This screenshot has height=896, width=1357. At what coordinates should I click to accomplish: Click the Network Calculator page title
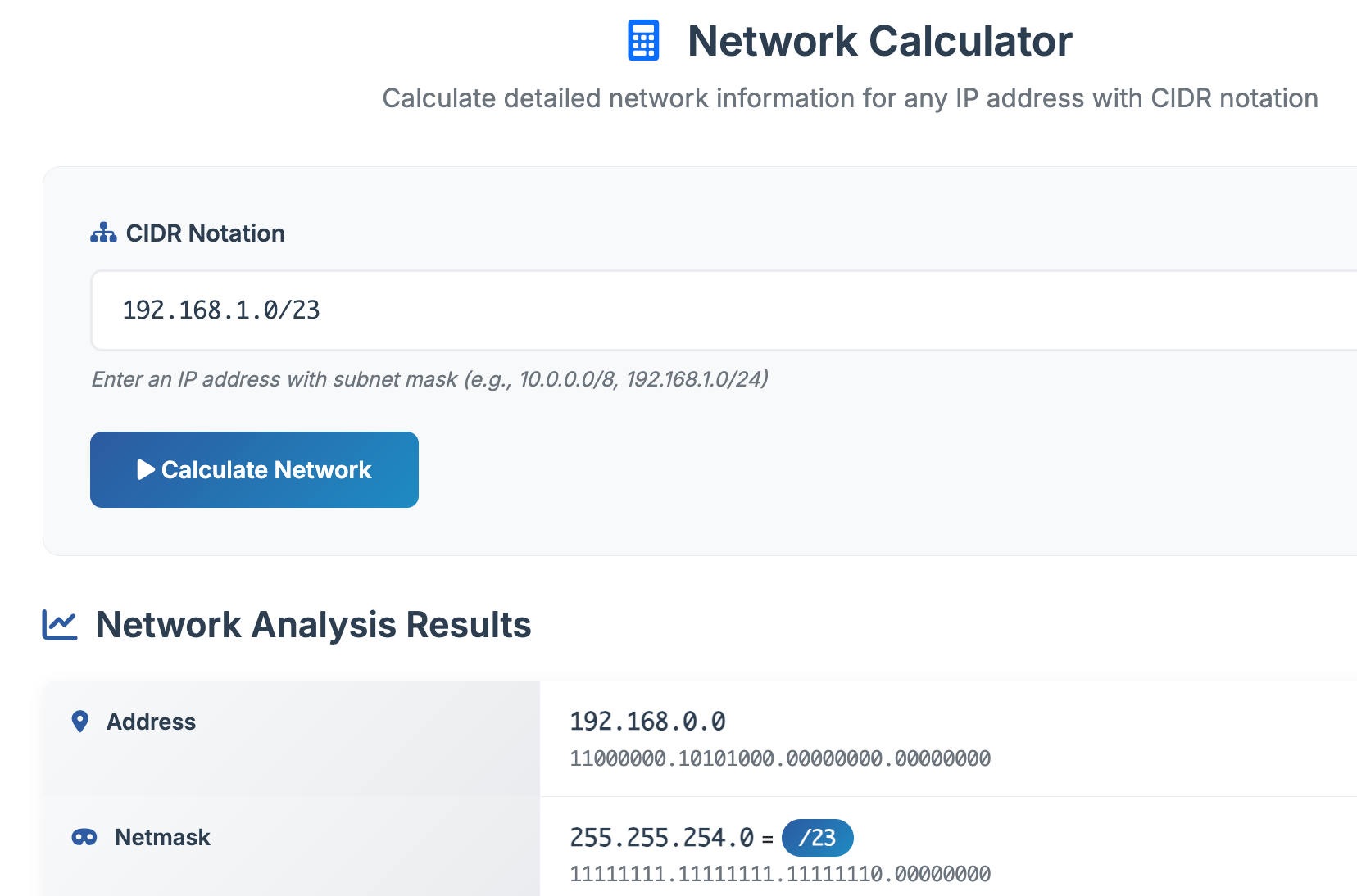click(879, 41)
